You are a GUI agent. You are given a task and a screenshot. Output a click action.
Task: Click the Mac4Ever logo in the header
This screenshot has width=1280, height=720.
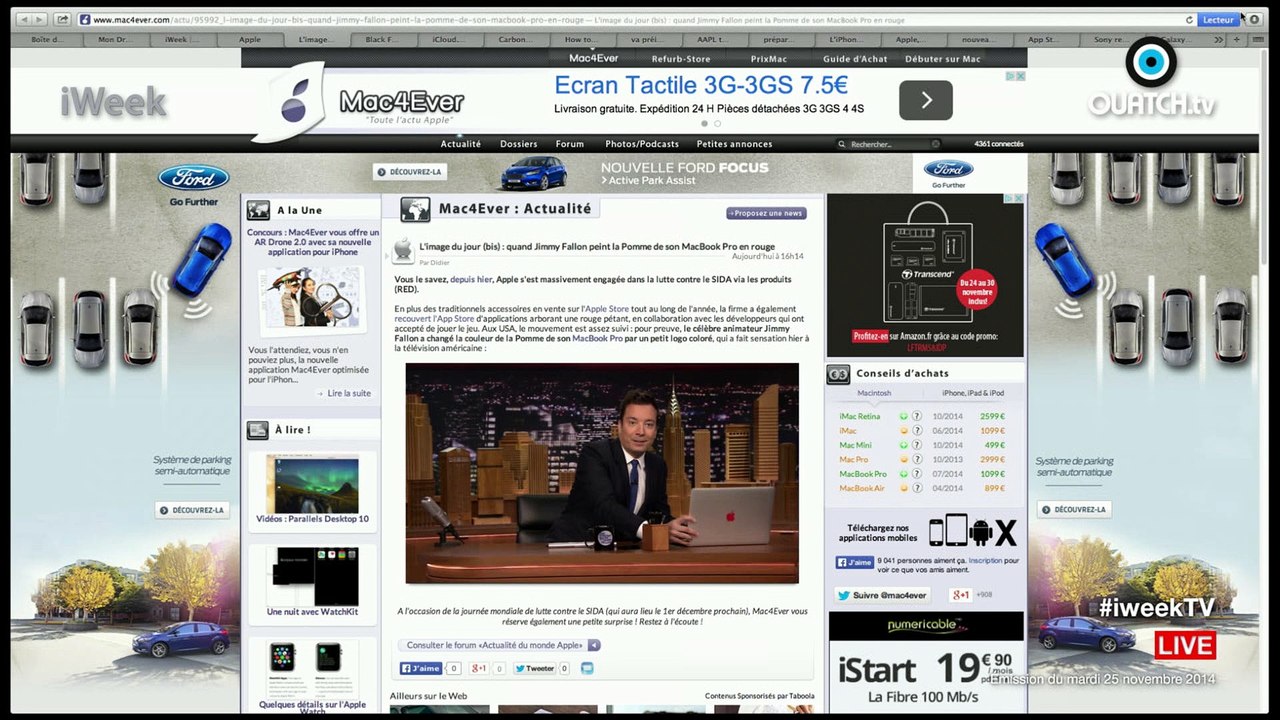click(x=360, y=101)
